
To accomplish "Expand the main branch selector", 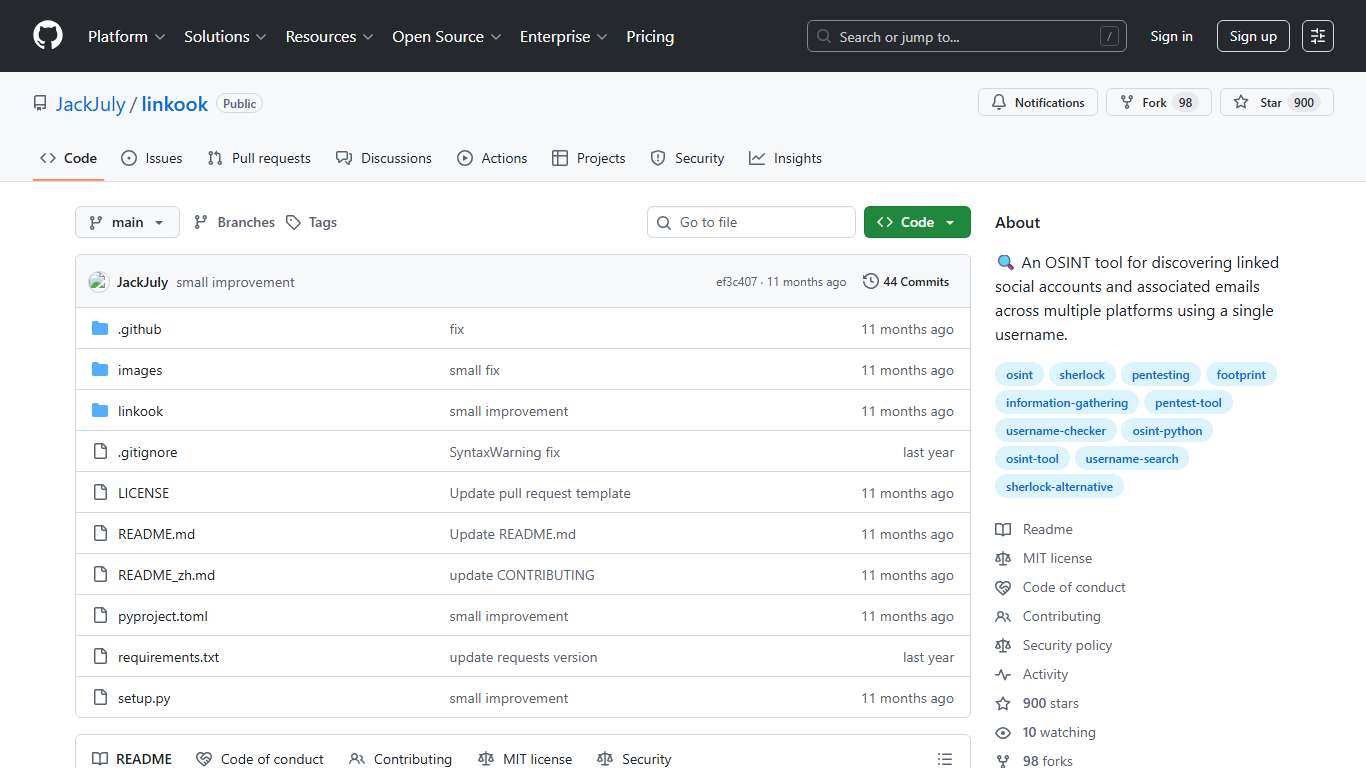I will point(127,222).
